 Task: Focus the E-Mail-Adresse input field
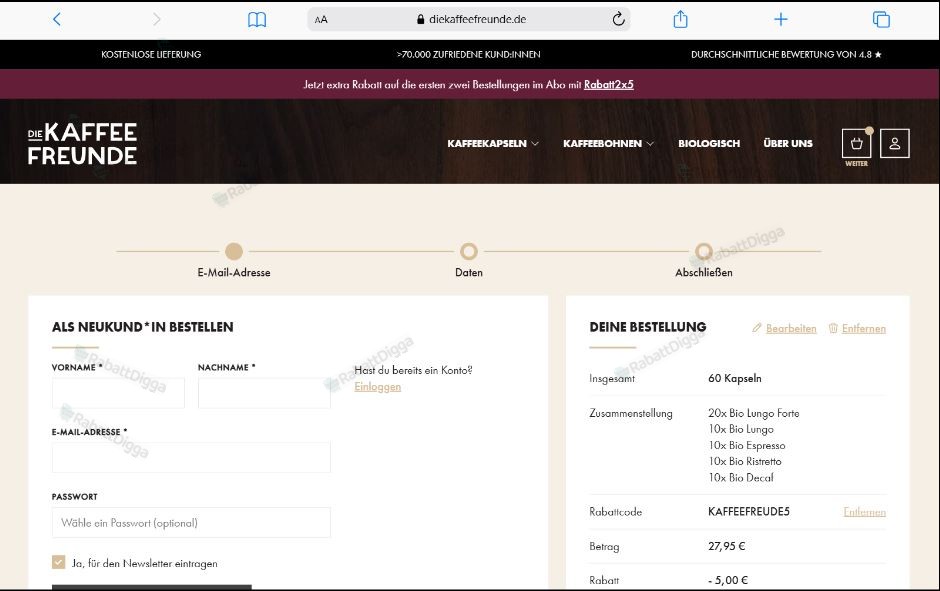[x=191, y=457]
